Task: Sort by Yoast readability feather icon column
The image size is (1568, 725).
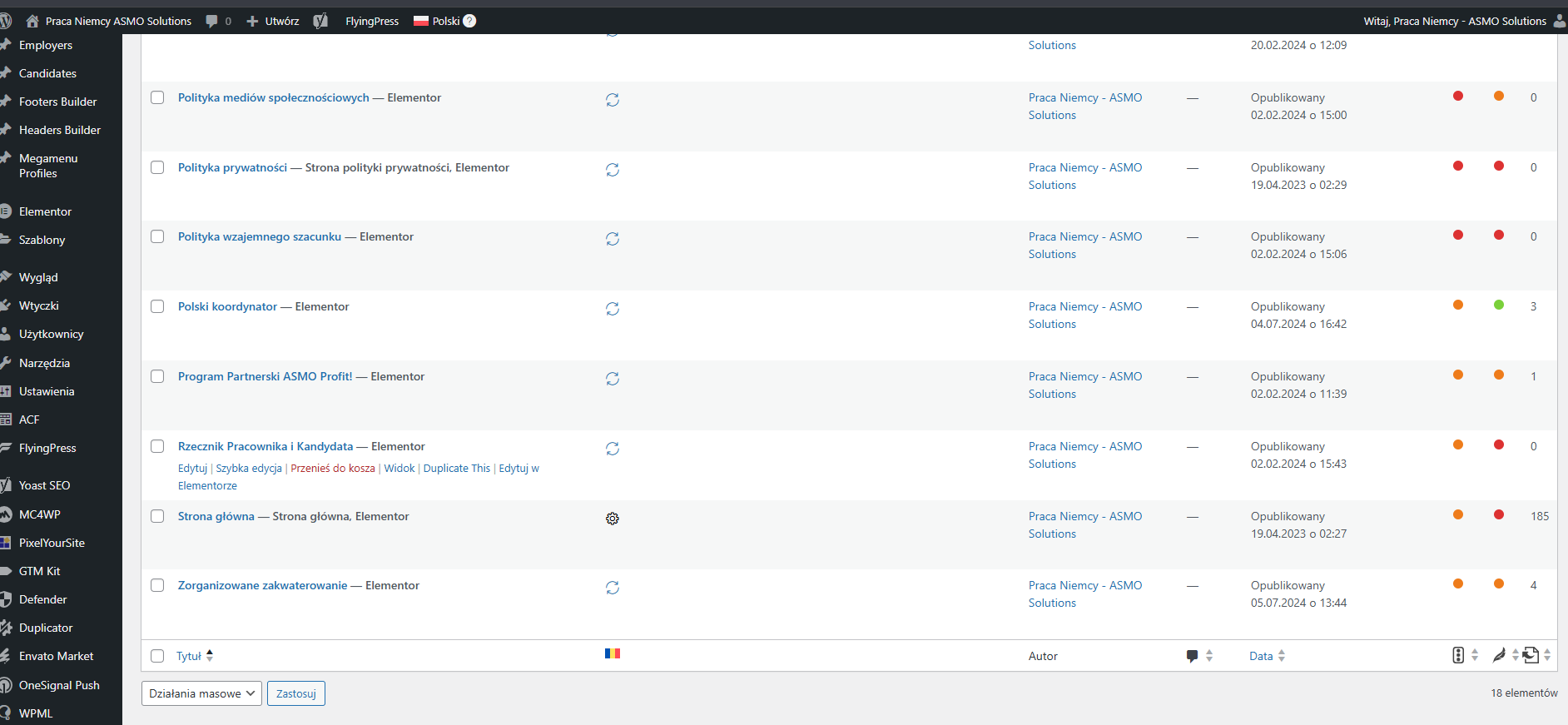Action: tap(1499, 656)
